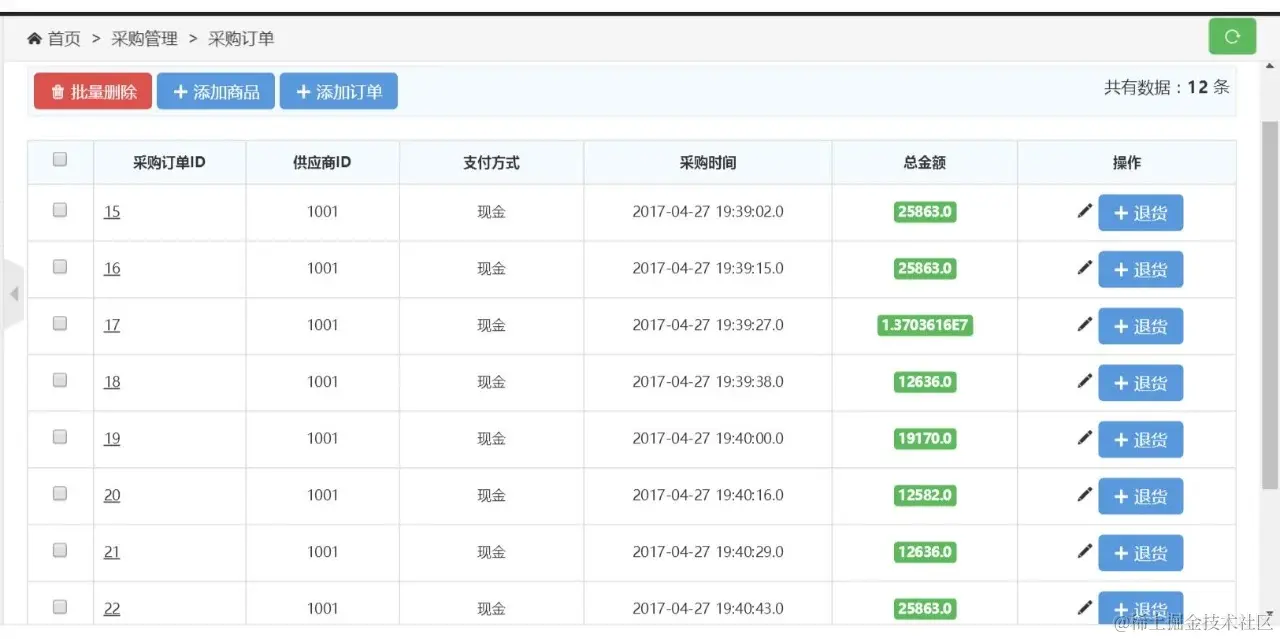Click the edit pencil icon for order 19
The width and height of the screenshot is (1280, 639).
1084,439
